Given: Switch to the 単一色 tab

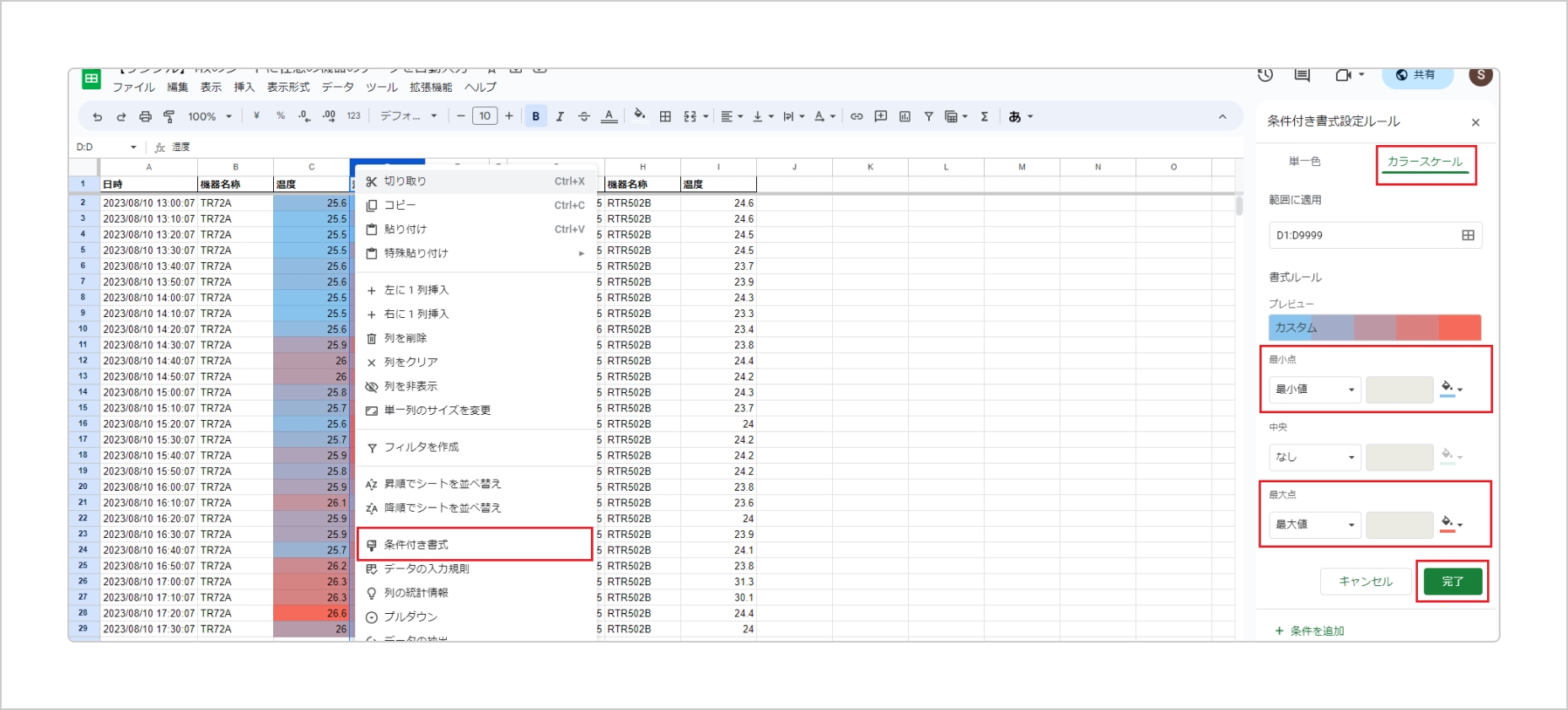Looking at the screenshot, I should click(1305, 161).
